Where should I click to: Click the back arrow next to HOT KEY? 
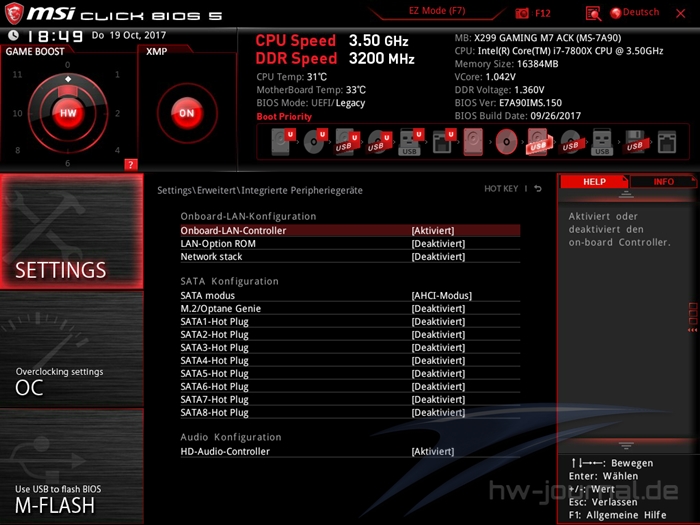click(538, 189)
